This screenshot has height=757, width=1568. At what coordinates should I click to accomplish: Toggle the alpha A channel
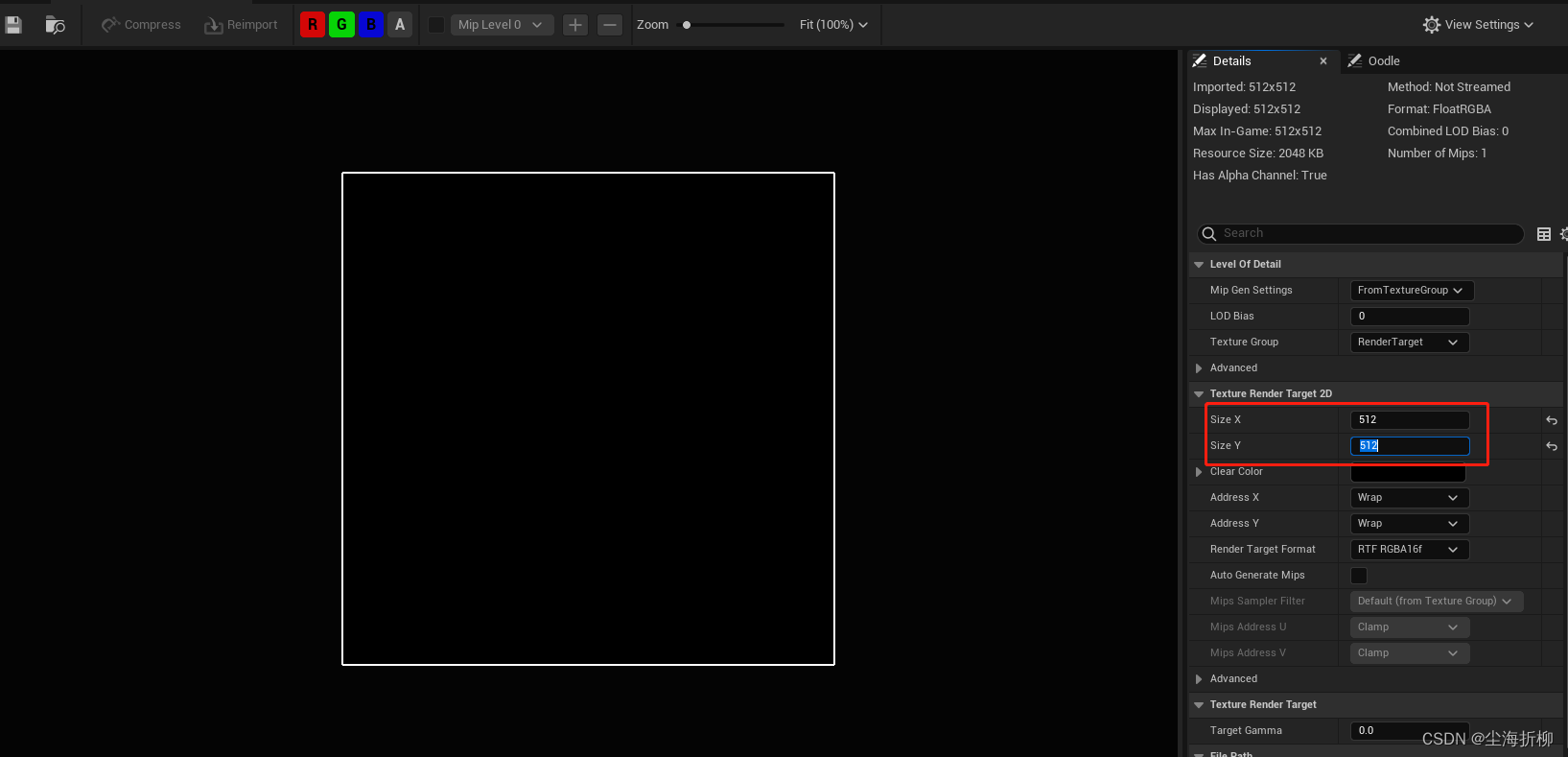pos(400,25)
